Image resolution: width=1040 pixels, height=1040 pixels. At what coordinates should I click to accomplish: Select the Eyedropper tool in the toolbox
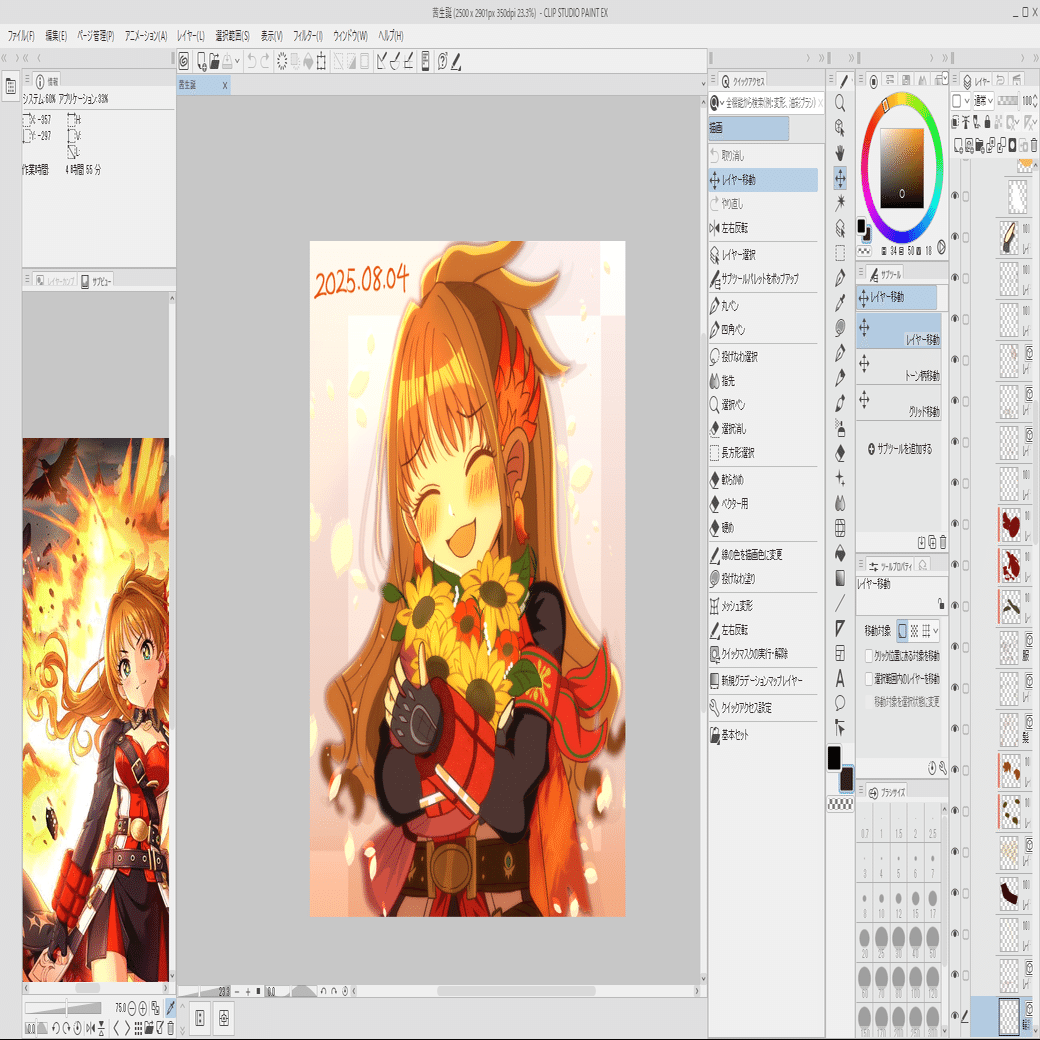[840, 302]
